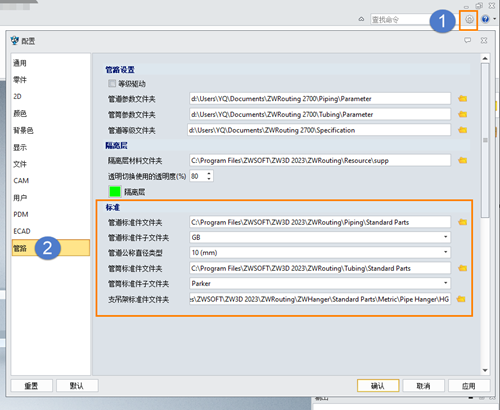500x410 pixels.
Task: Enable the 等级驱动 checkbox
Action: click(x=112, y=83)
